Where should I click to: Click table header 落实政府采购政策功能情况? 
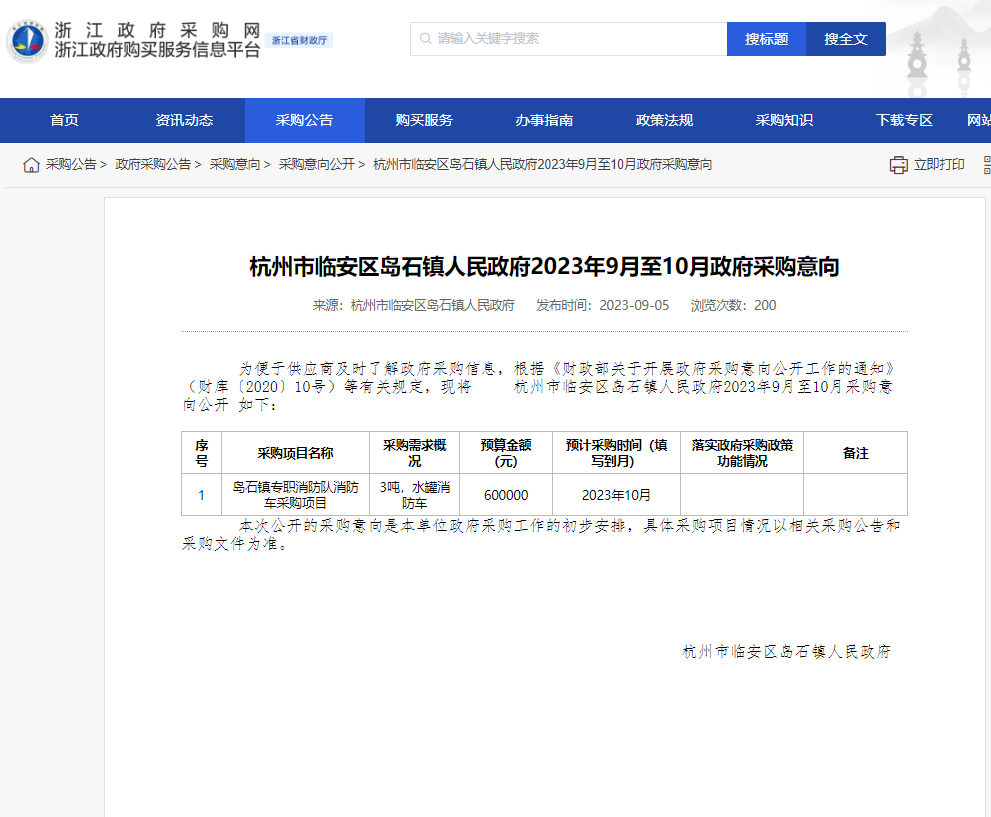point(742,453)
